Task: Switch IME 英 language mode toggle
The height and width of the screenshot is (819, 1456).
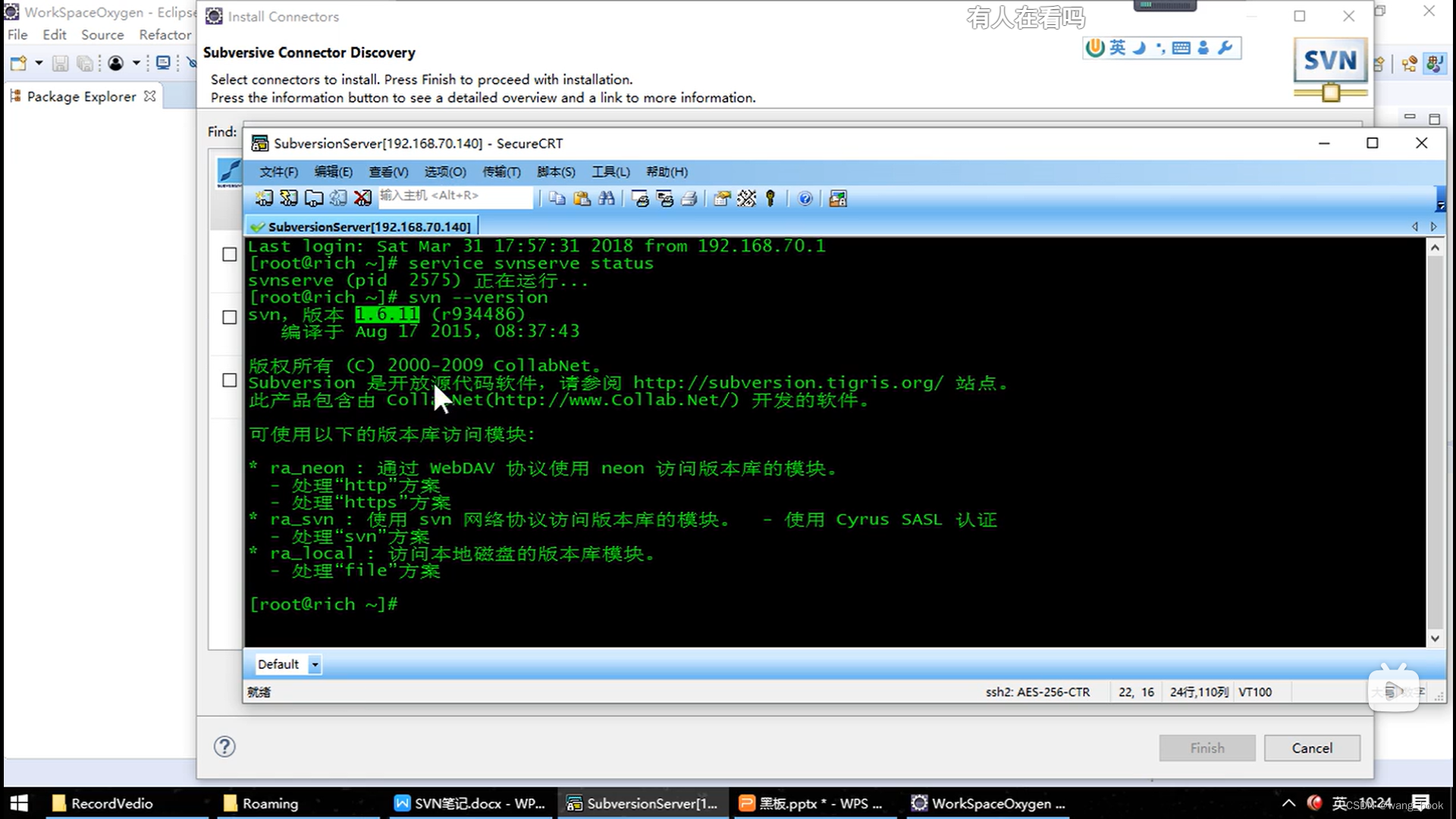Action: pos(1118,48)
